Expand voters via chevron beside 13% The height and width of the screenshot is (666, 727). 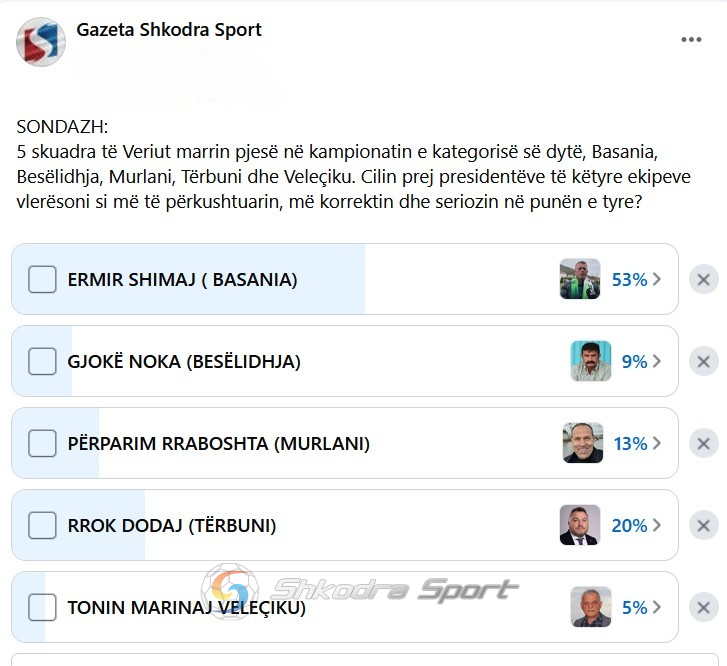(657, 443)
